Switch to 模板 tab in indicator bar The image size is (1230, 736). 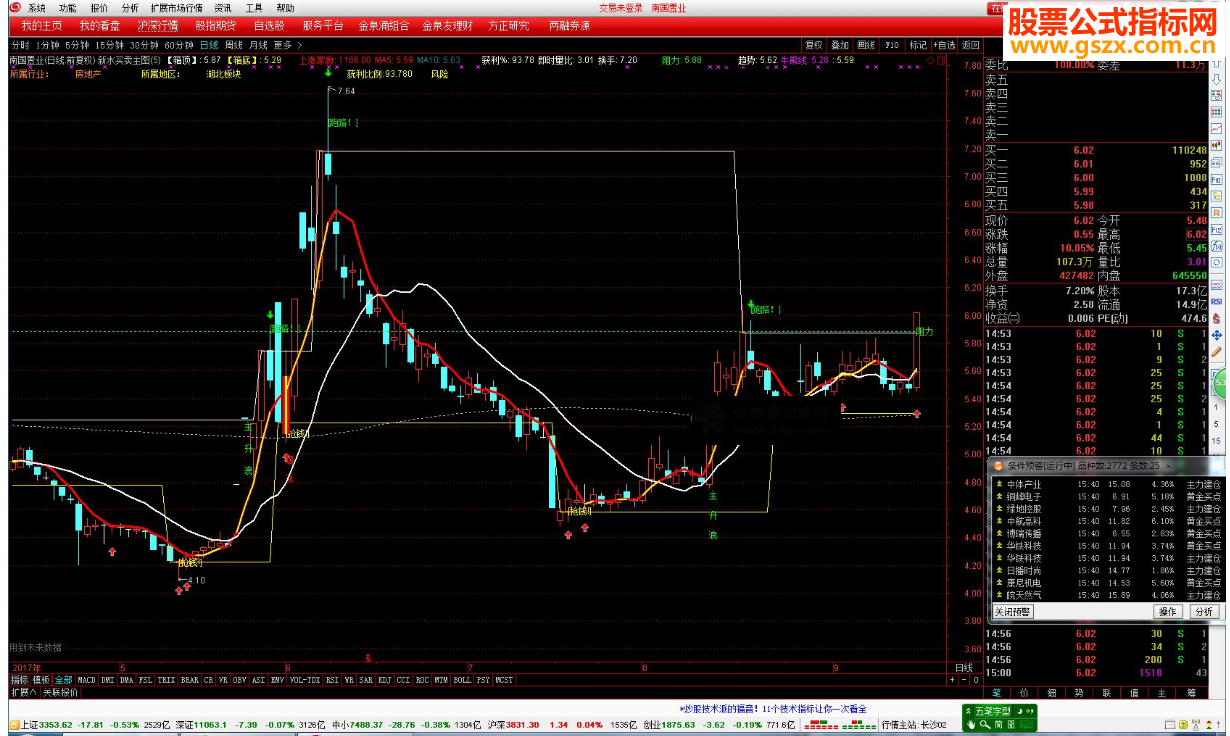(42, 680)
